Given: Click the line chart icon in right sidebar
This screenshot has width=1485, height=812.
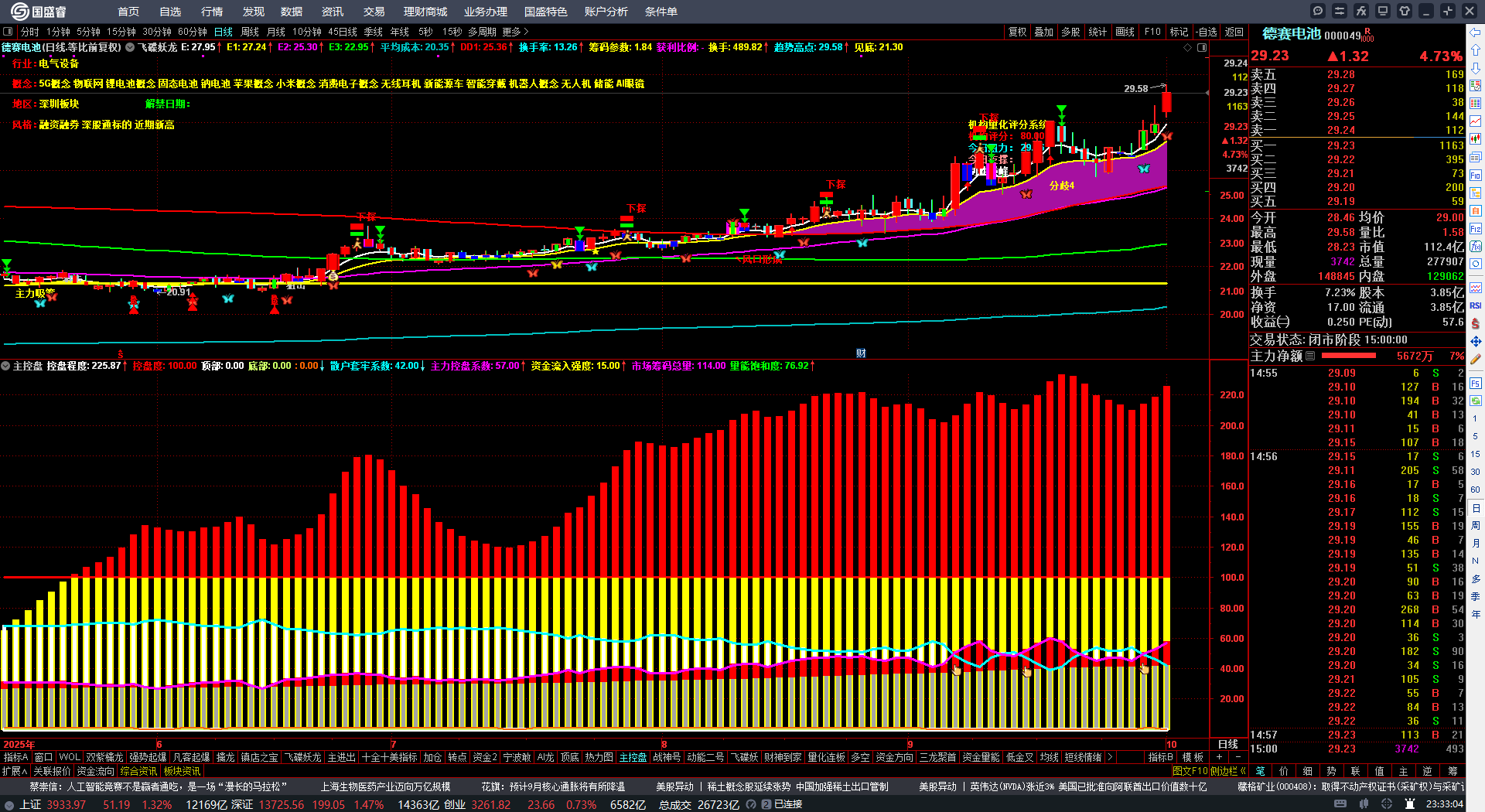Looking at the screenshot, I should [x=1476, y=121].
